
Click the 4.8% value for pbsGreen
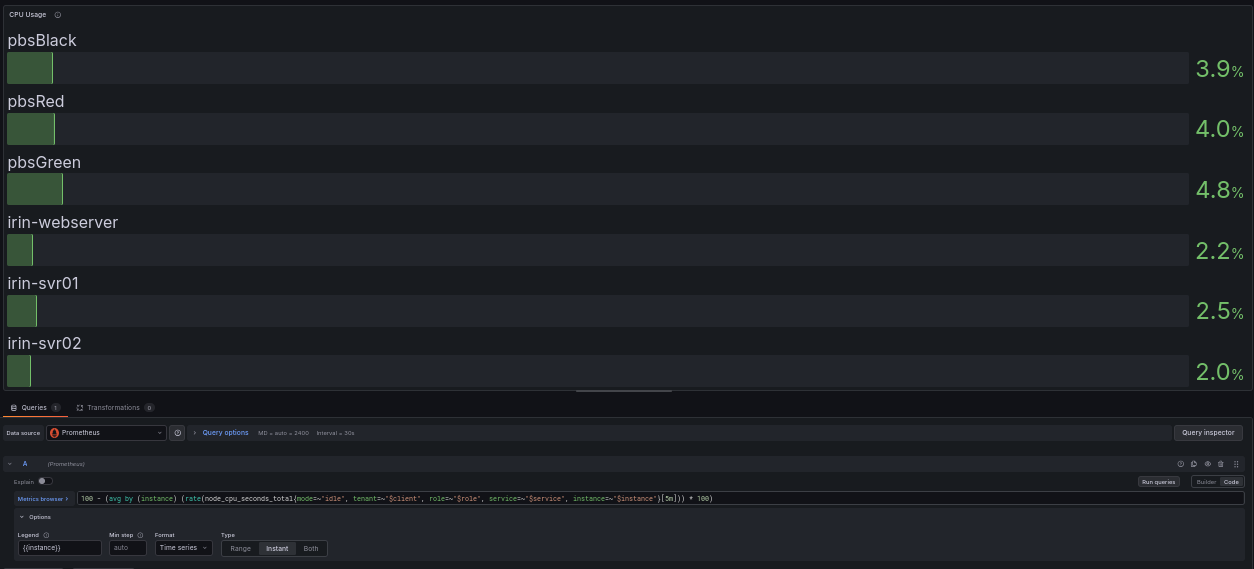[1220, 190]
